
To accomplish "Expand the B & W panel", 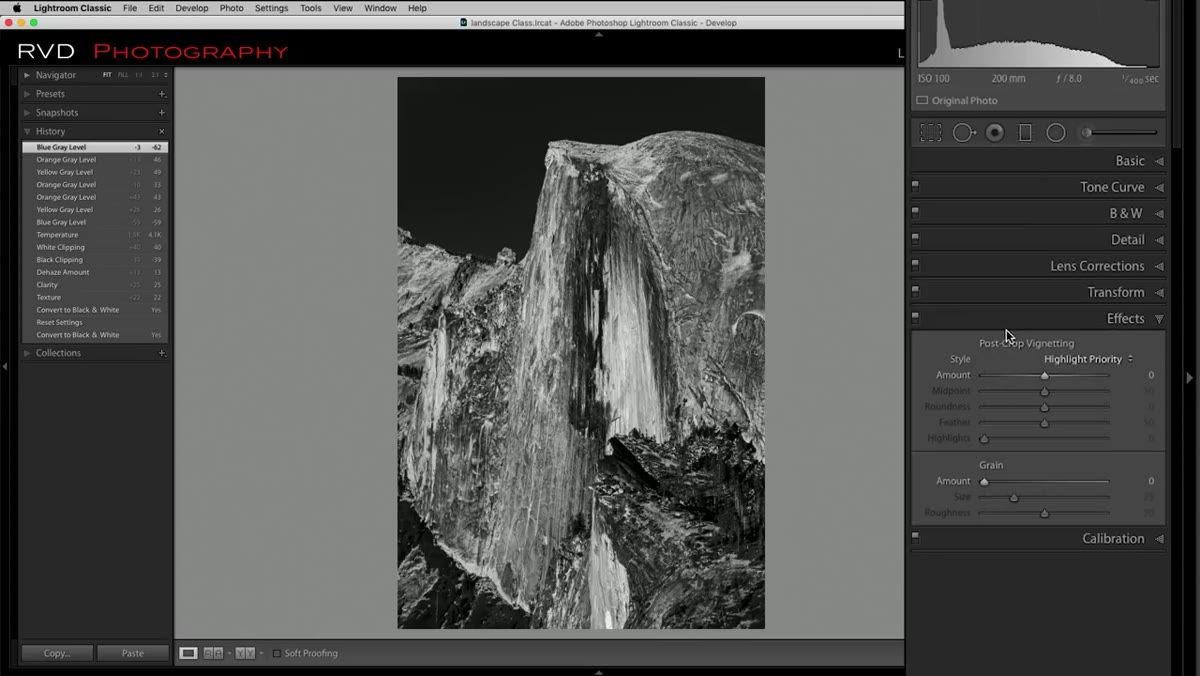I will (1159, 213).
